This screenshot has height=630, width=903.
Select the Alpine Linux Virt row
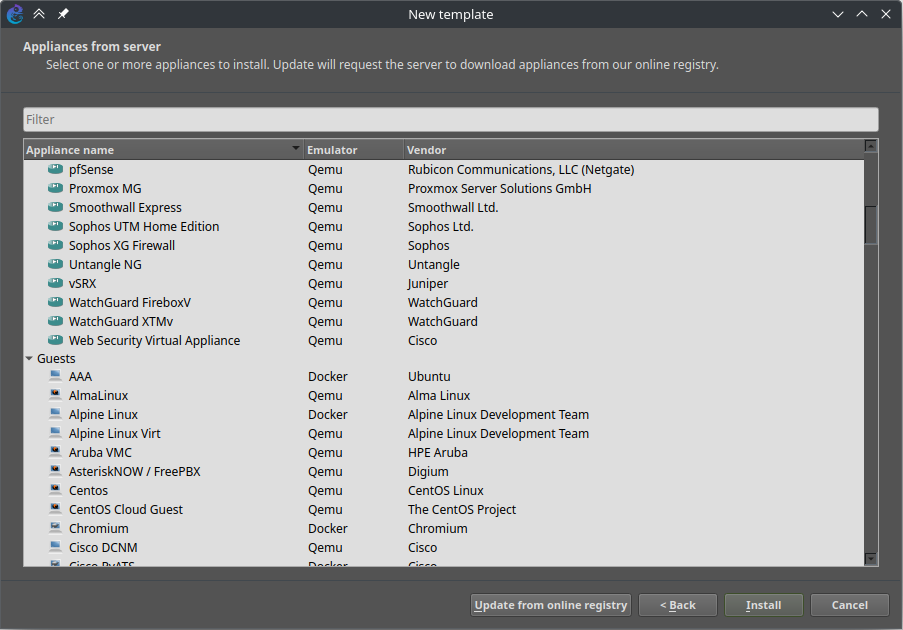443,433
